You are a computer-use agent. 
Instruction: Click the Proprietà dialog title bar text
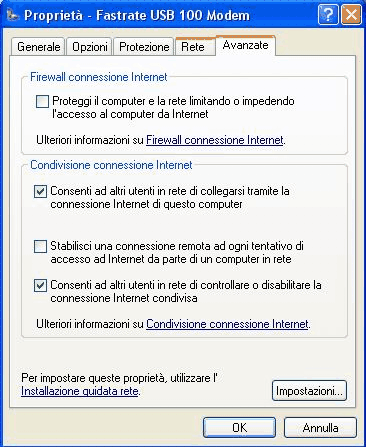(137, 15)
